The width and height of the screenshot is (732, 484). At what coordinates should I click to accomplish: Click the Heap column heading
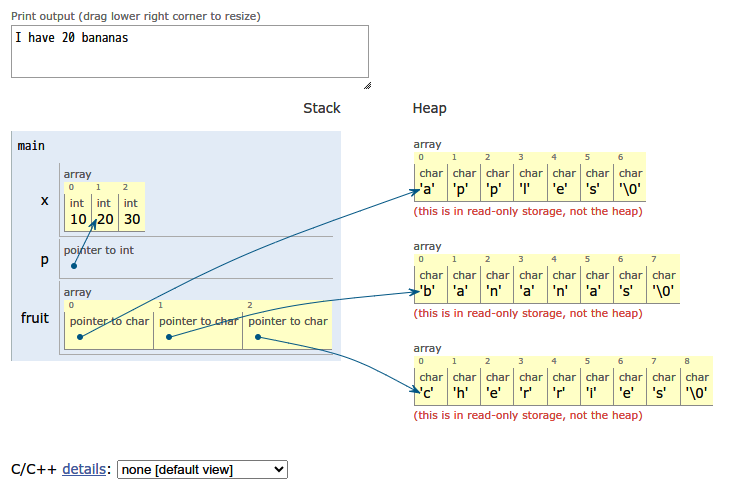click(x=429, y=108)
